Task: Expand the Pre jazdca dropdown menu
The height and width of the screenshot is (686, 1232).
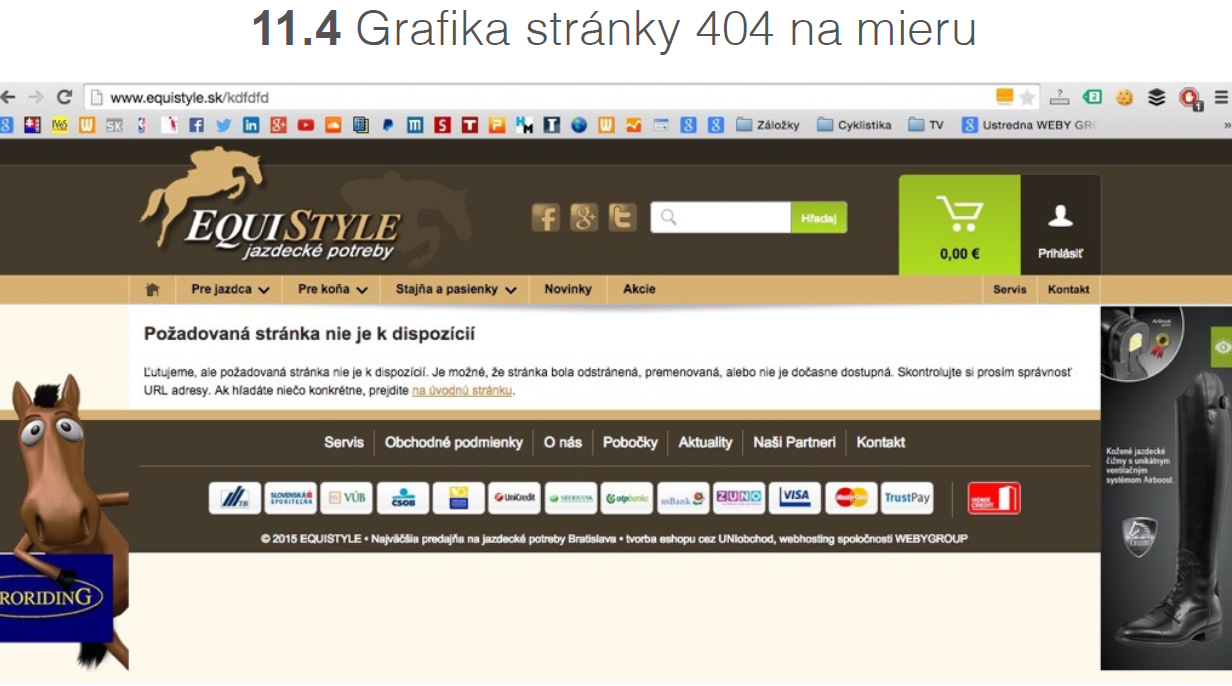Action: [230, 290]
